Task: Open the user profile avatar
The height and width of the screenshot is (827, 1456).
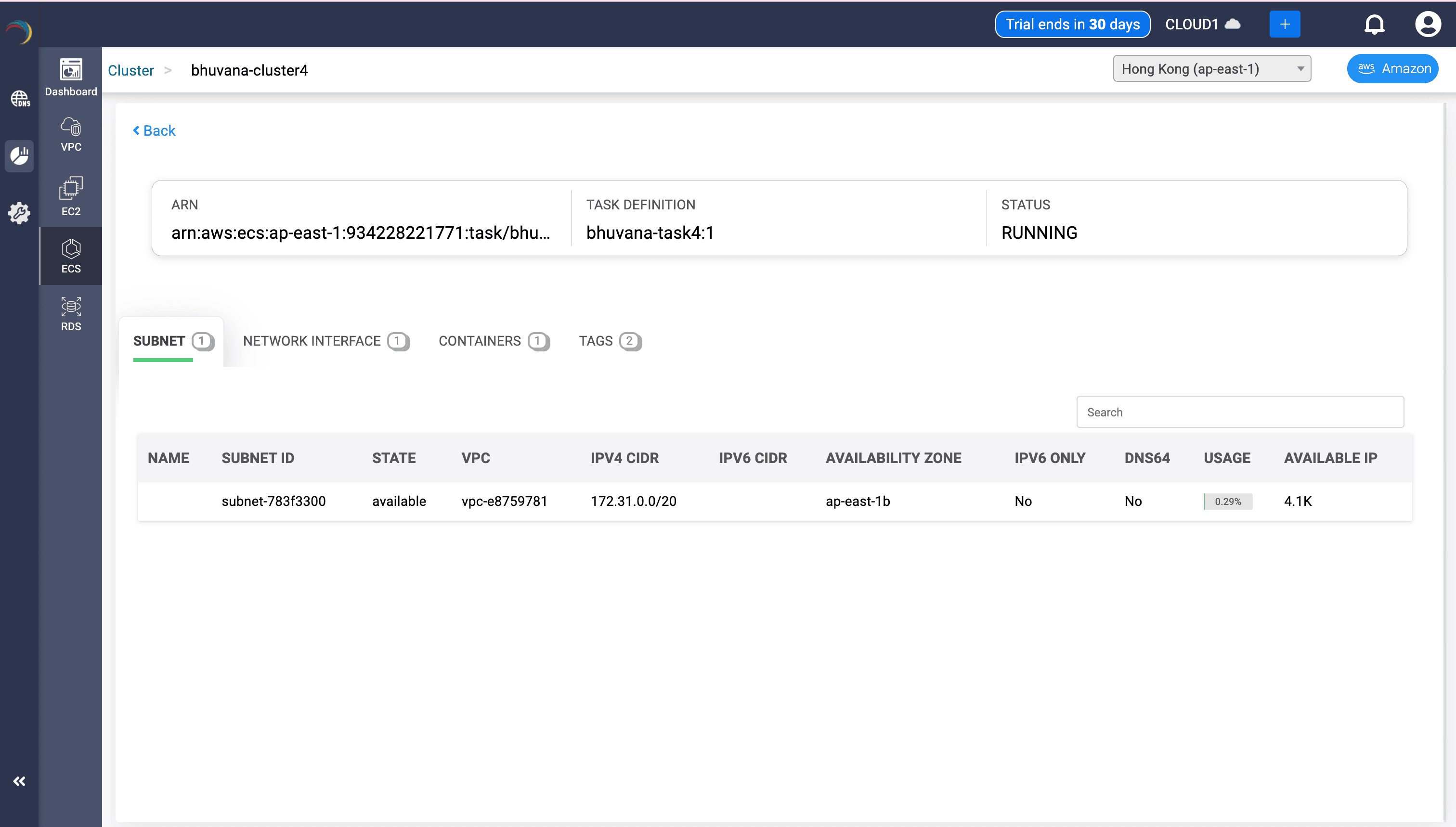Action: click(x=1427, y=25)
